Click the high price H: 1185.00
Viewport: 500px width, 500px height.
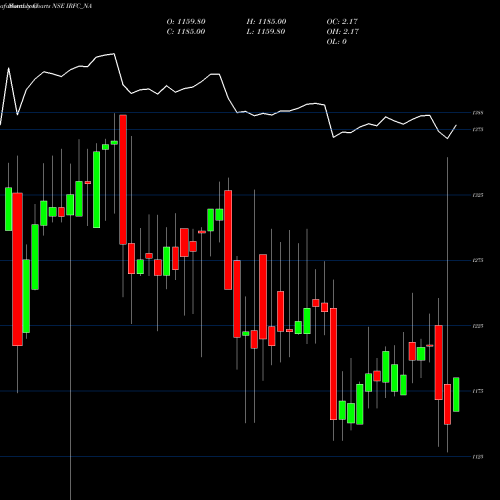pos(266,22)
